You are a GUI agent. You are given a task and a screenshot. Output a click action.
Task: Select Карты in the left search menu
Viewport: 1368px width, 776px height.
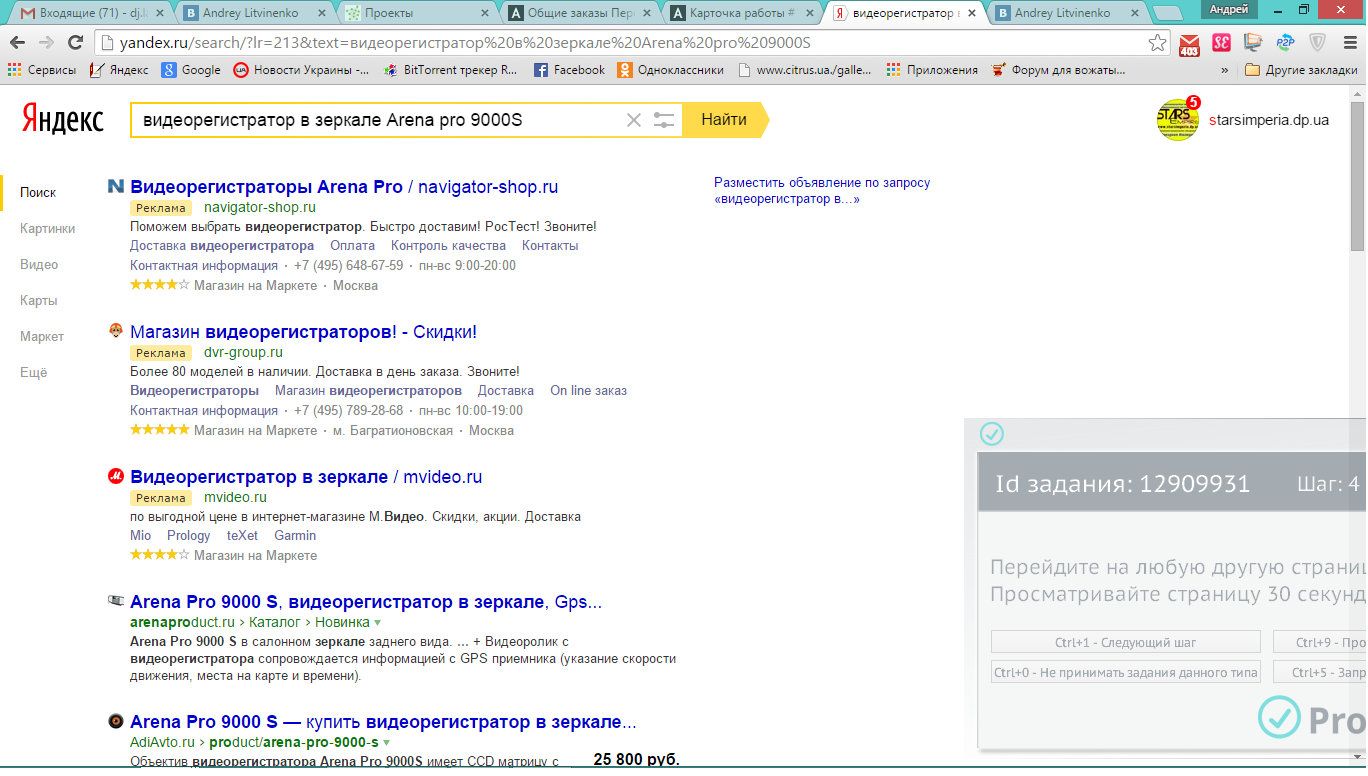click(38, 300)
